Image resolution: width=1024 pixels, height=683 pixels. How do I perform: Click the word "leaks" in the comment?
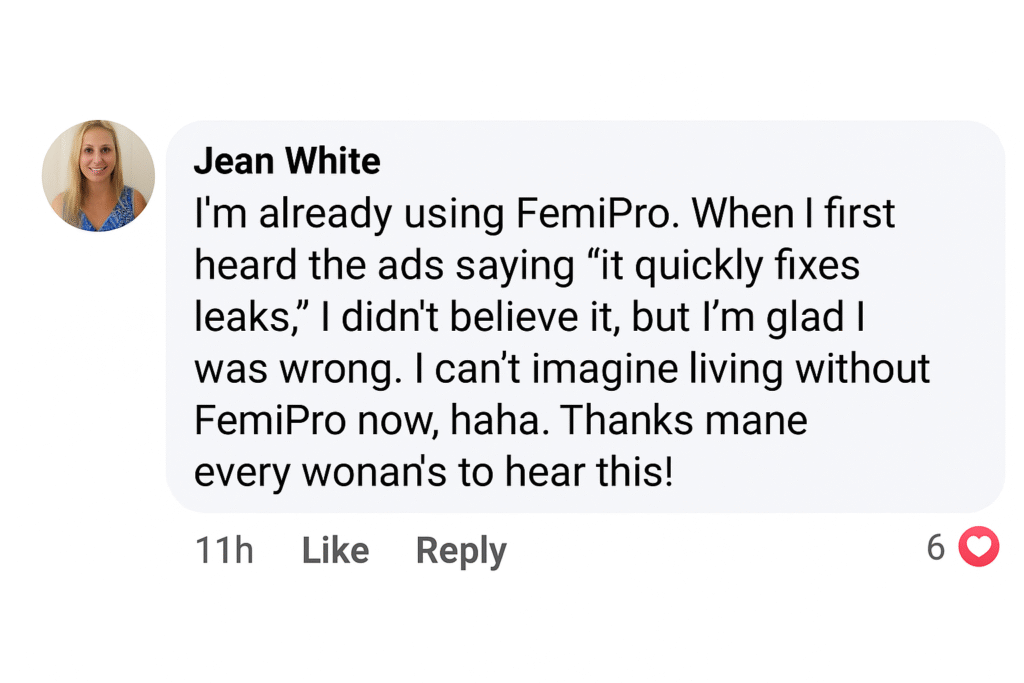coord(232,317)
